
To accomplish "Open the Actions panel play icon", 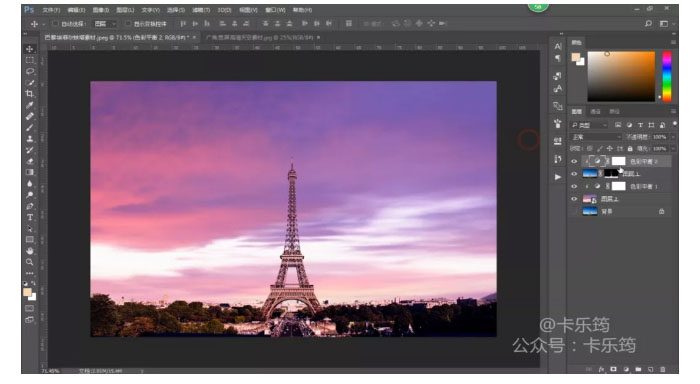I will (x=558, y=177).
